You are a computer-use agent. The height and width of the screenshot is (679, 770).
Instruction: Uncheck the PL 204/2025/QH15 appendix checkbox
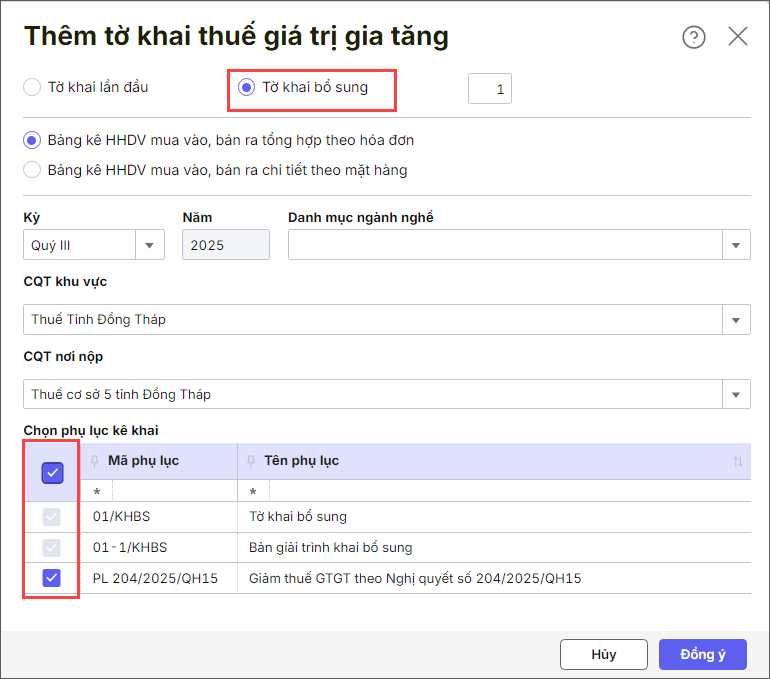point(52,578)
